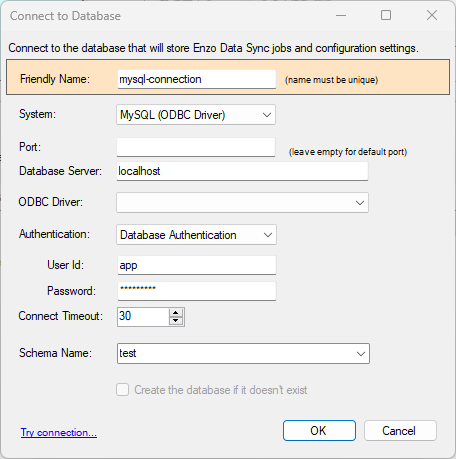Maximize the Connect to Database window
456x459 pixels.
(386, 15)
